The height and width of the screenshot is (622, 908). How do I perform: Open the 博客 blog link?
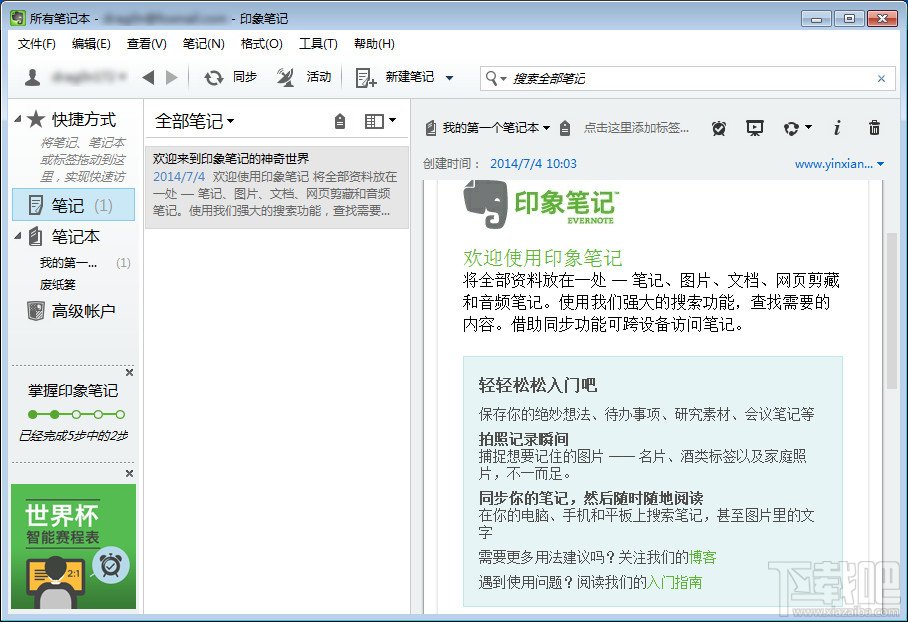tap(702, 558)
